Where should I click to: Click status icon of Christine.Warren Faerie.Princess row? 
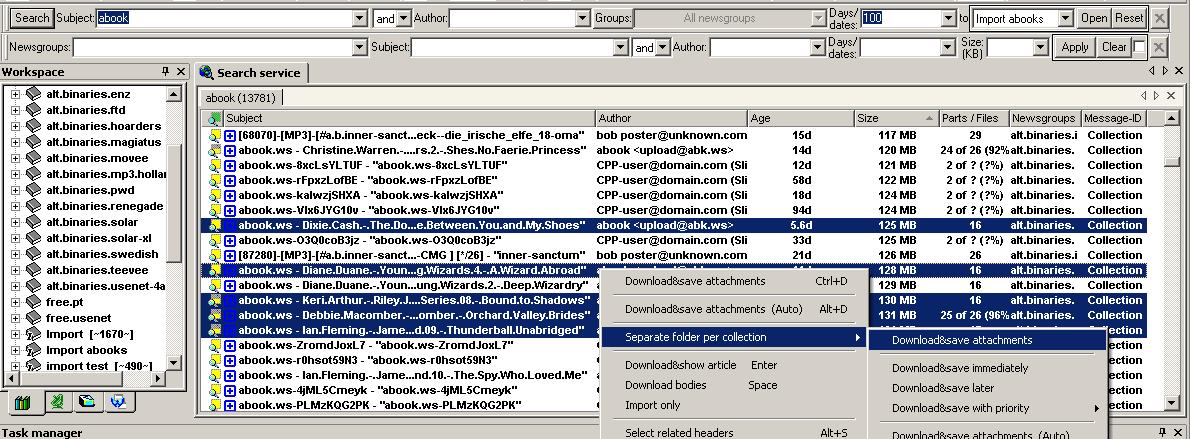click(x=214, y=150)
